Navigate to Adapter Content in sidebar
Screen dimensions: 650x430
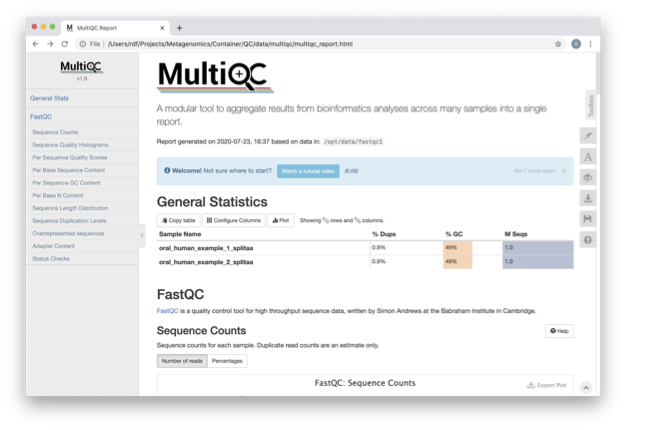(x=53, y=245)
